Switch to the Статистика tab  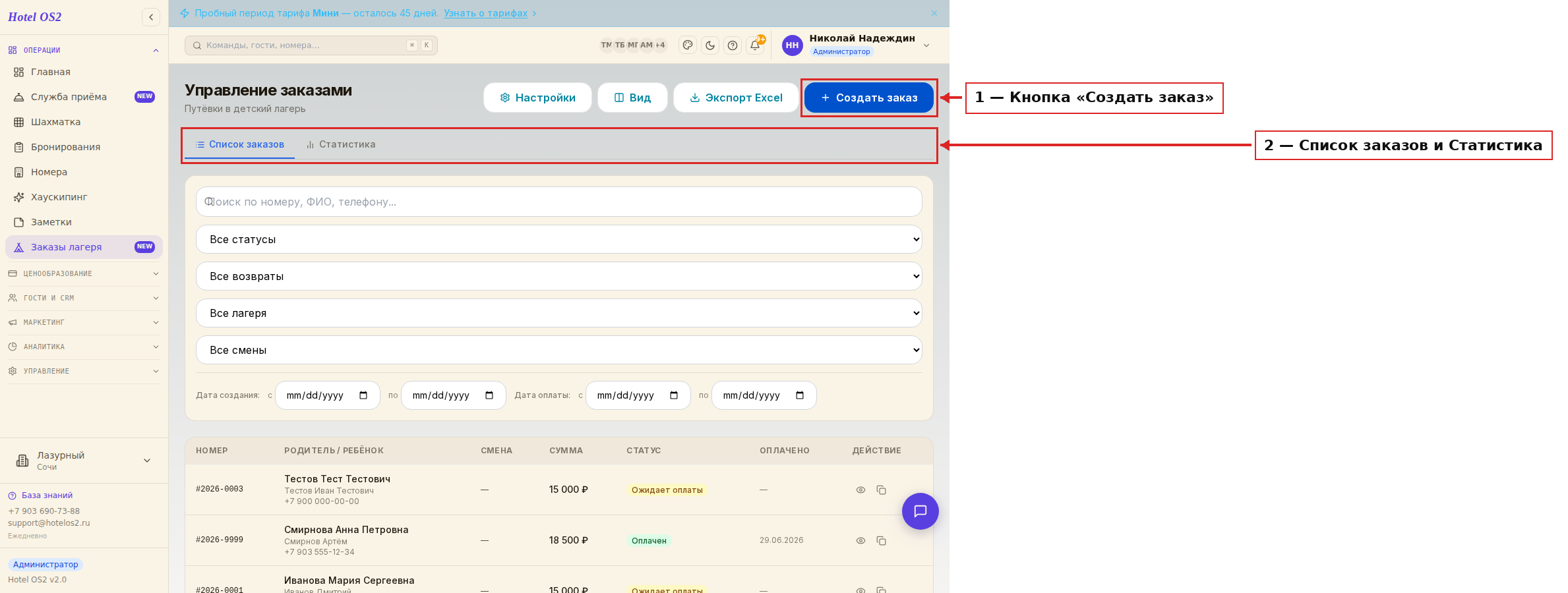pyautogui.click(x=341, y=144)
